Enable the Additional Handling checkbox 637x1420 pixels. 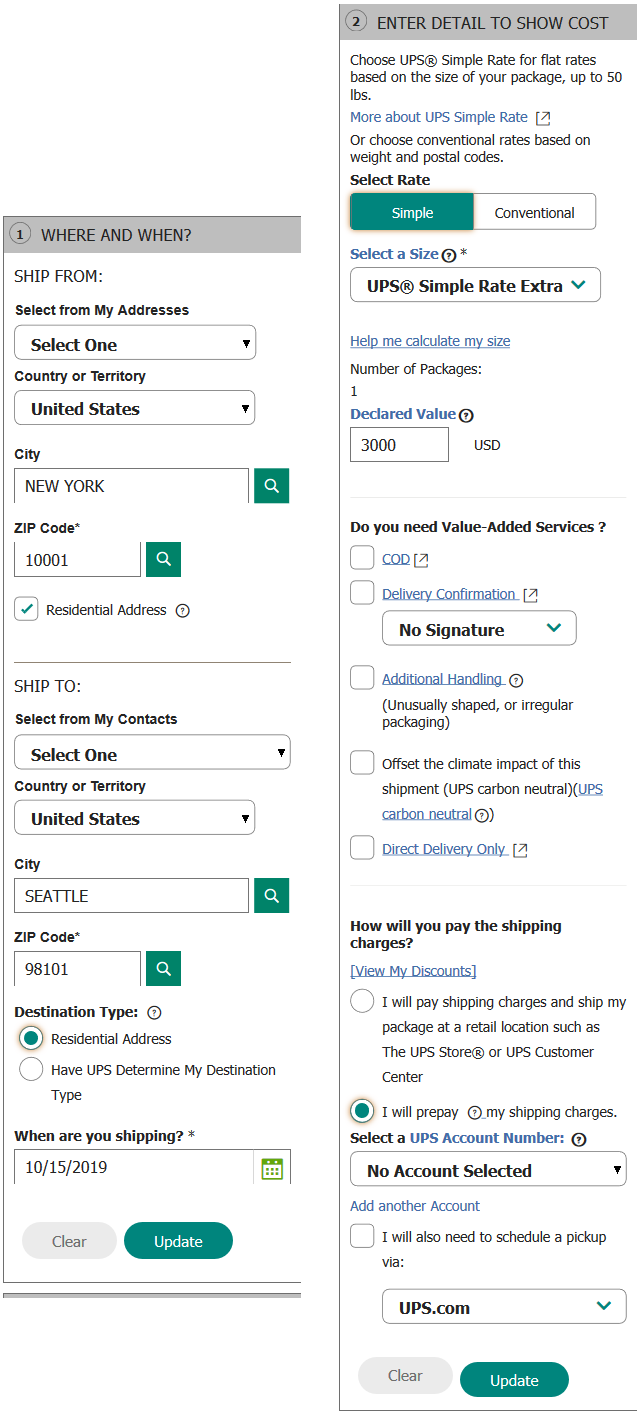point(362,677)
